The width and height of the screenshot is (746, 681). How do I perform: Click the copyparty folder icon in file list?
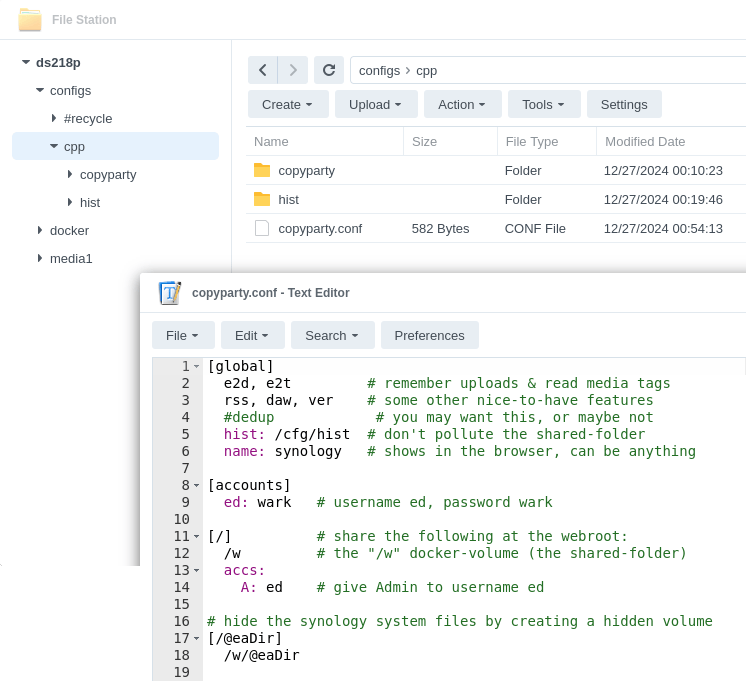pos(262,170)
